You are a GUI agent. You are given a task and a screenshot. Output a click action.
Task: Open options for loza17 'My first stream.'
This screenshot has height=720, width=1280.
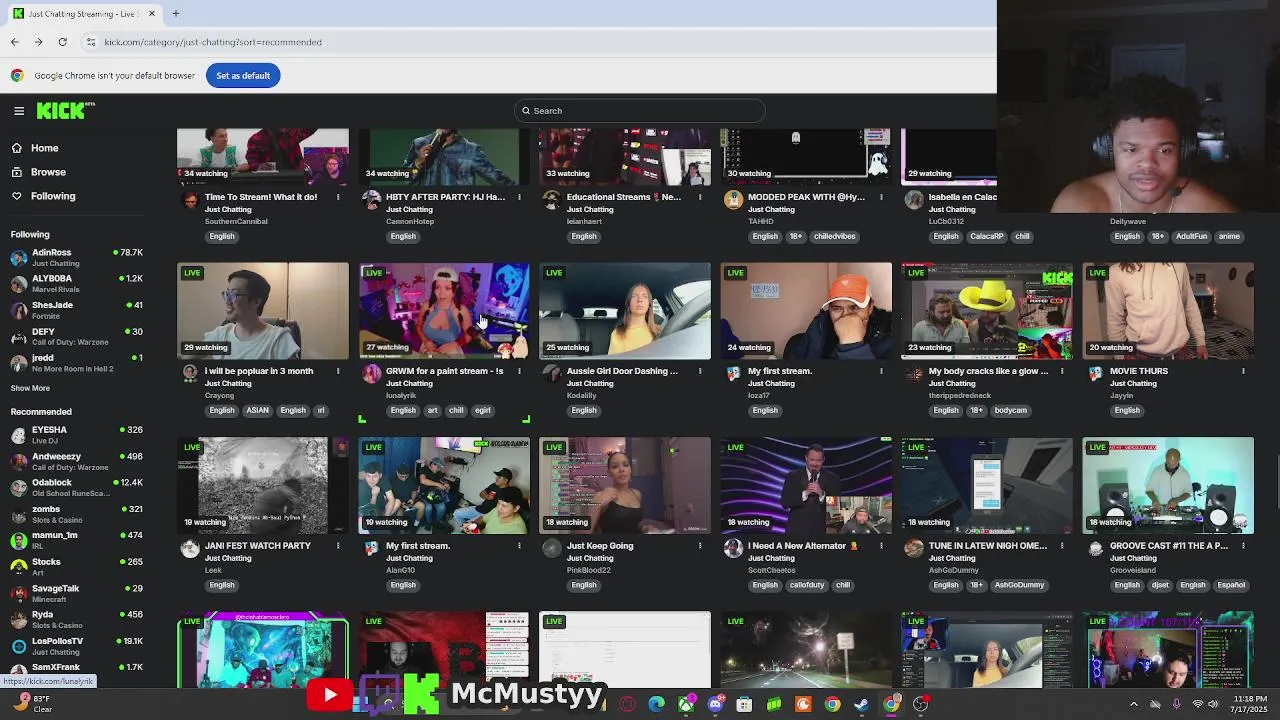tap(881, 371)
